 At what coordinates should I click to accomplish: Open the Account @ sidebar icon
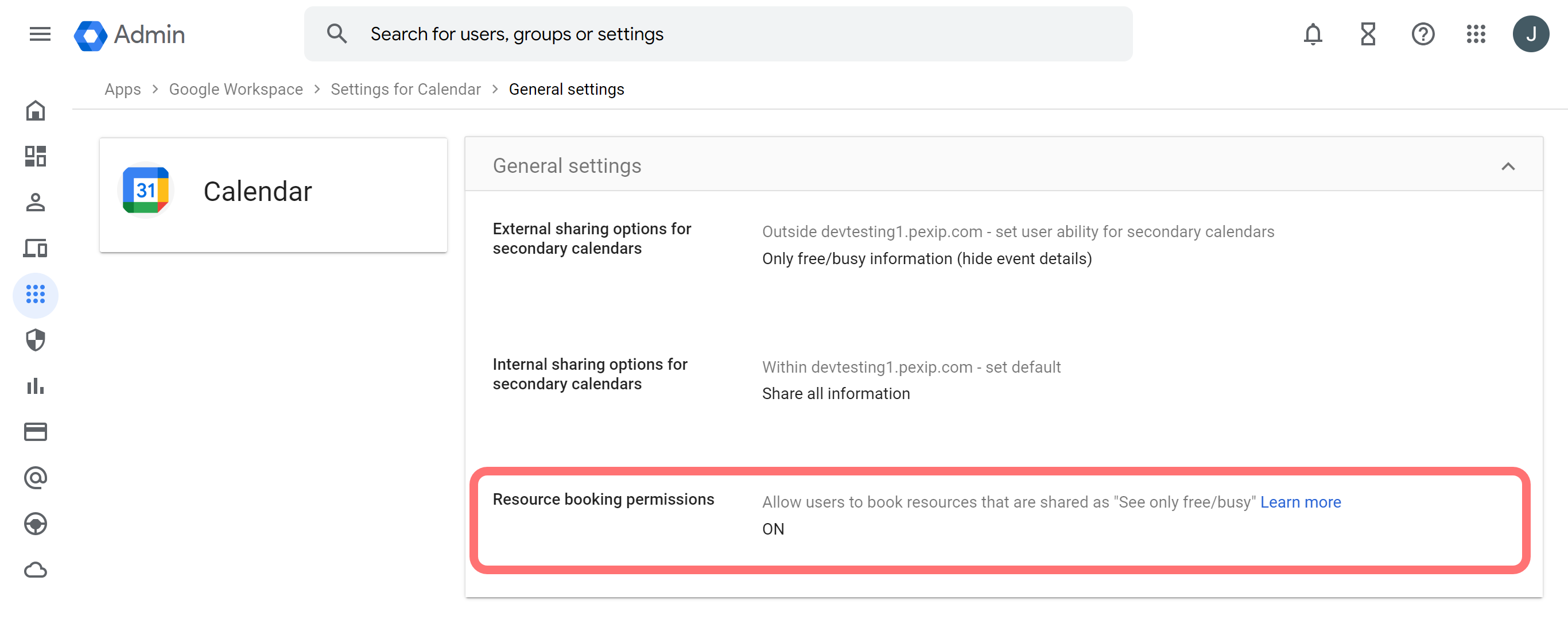click(x=36, y=478)
